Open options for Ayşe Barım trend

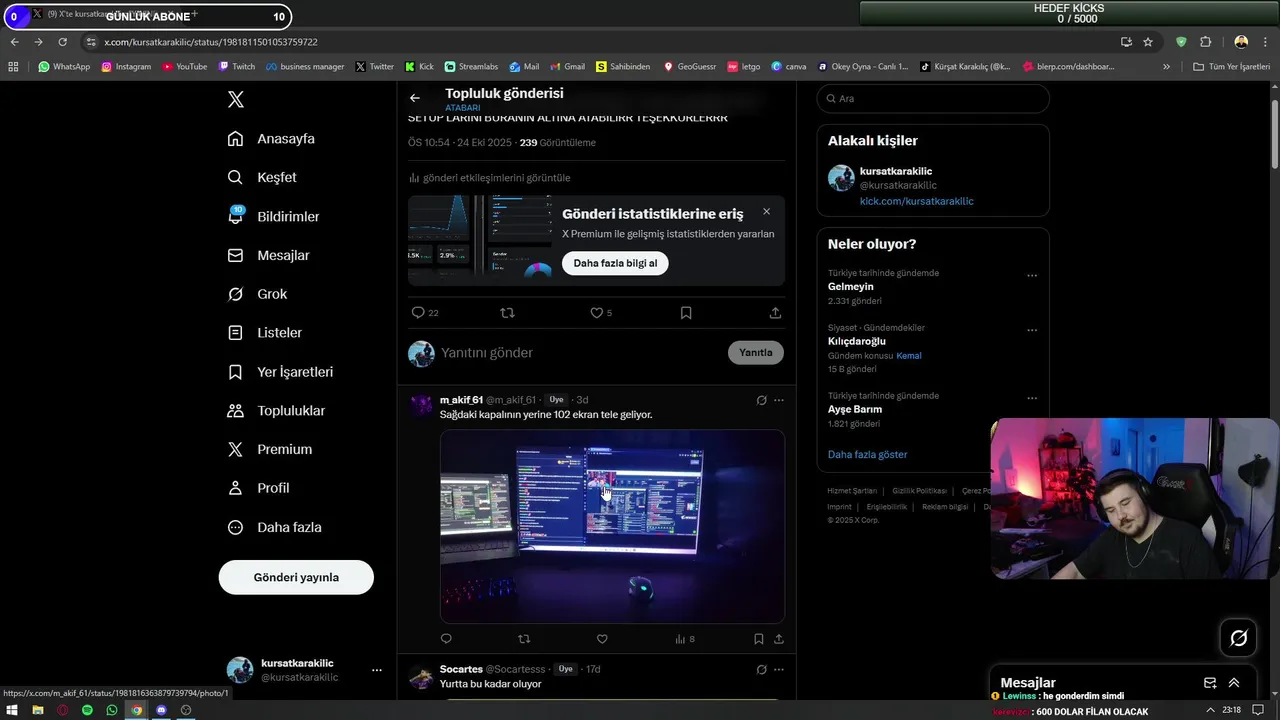coord(1032,398)
